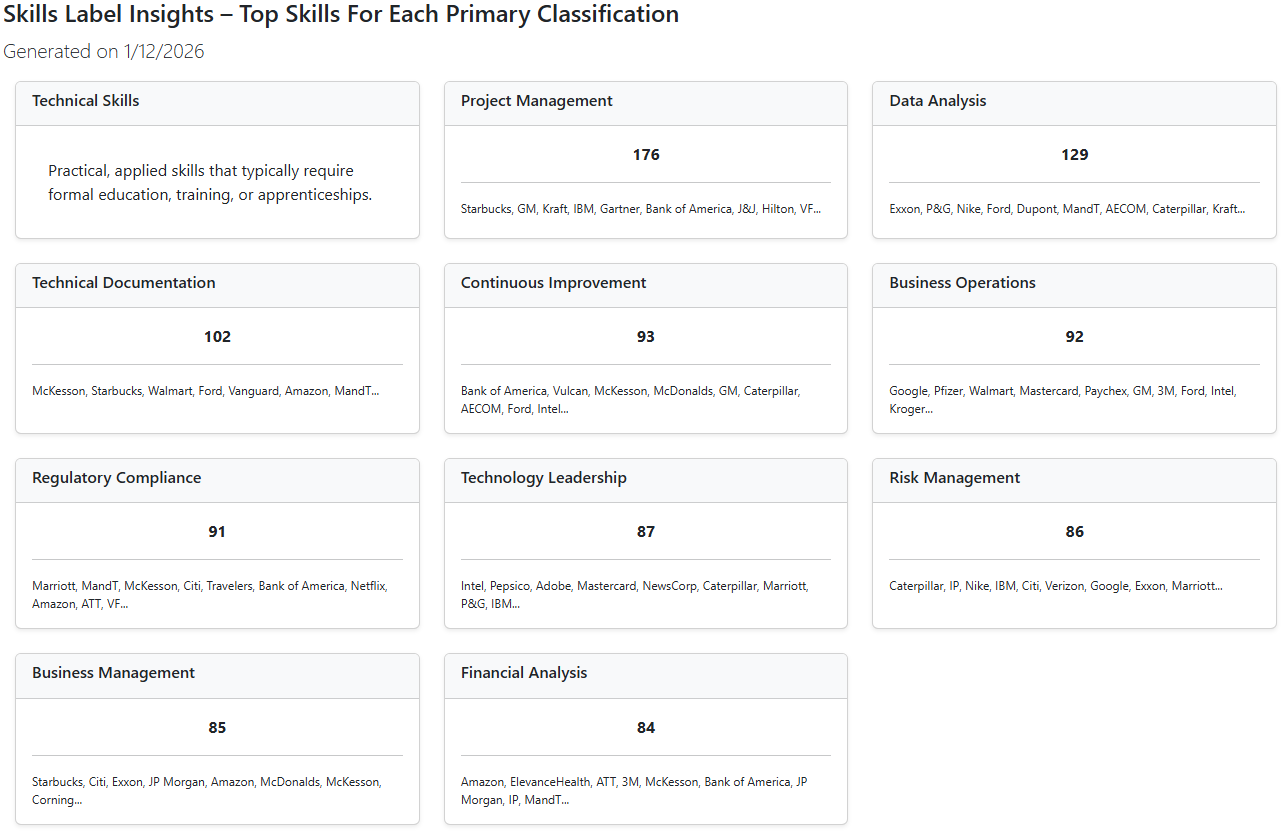Click the 129 count in Data Analysis
Screen dimensions: 1287x831
coord(1074,155)
